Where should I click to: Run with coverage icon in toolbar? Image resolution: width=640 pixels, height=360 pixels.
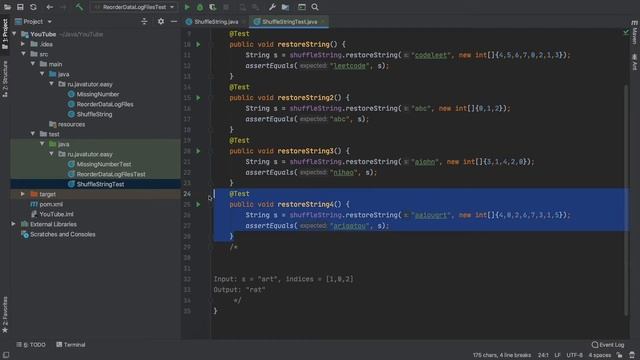(213, 7)
